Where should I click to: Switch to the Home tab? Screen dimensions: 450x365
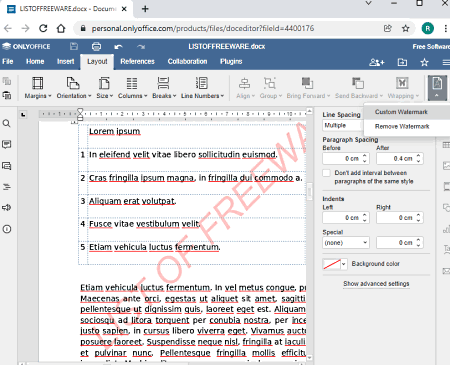tap(35, 62)
